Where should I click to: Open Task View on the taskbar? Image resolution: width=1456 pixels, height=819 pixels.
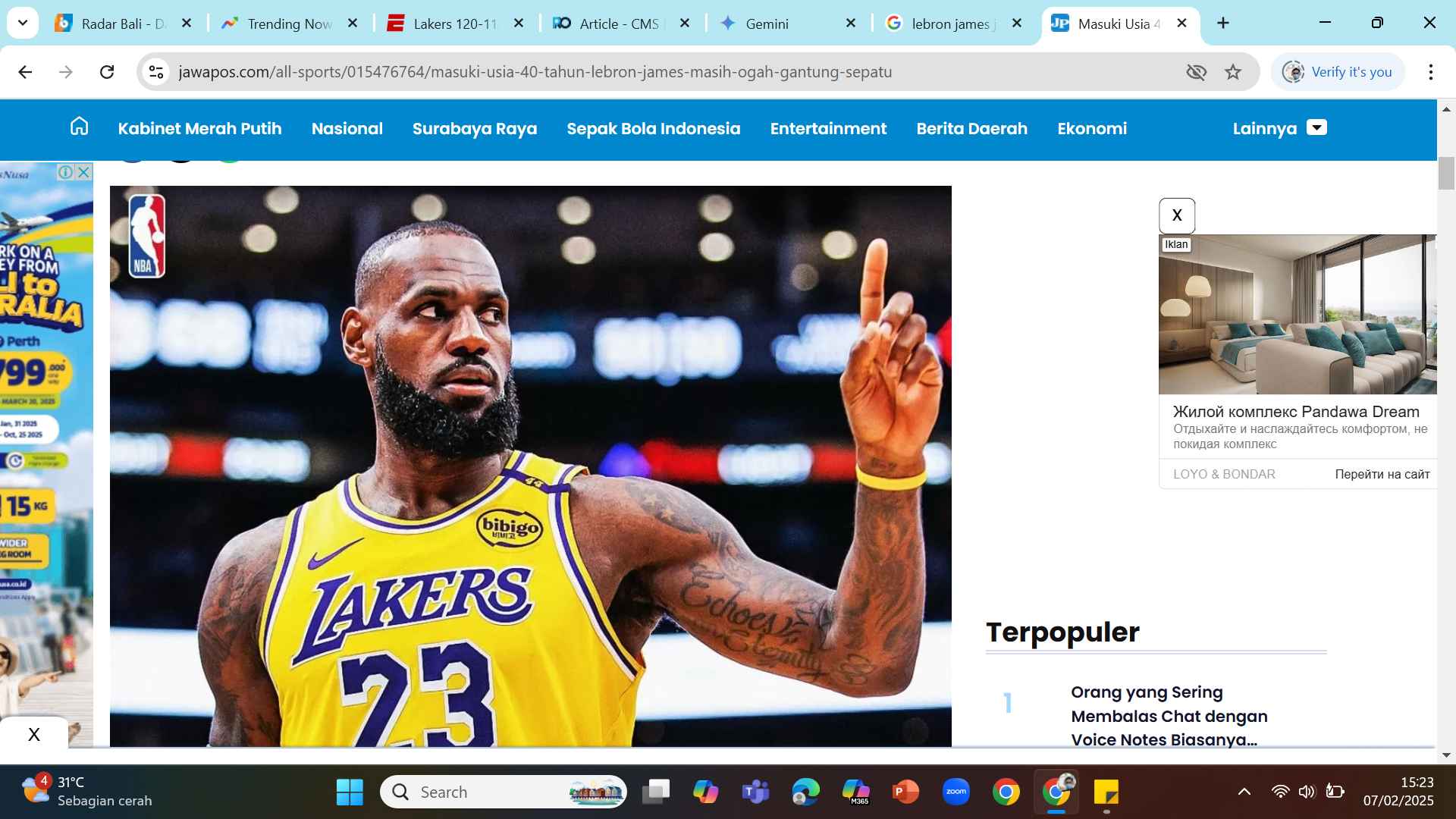click(656, 792)
